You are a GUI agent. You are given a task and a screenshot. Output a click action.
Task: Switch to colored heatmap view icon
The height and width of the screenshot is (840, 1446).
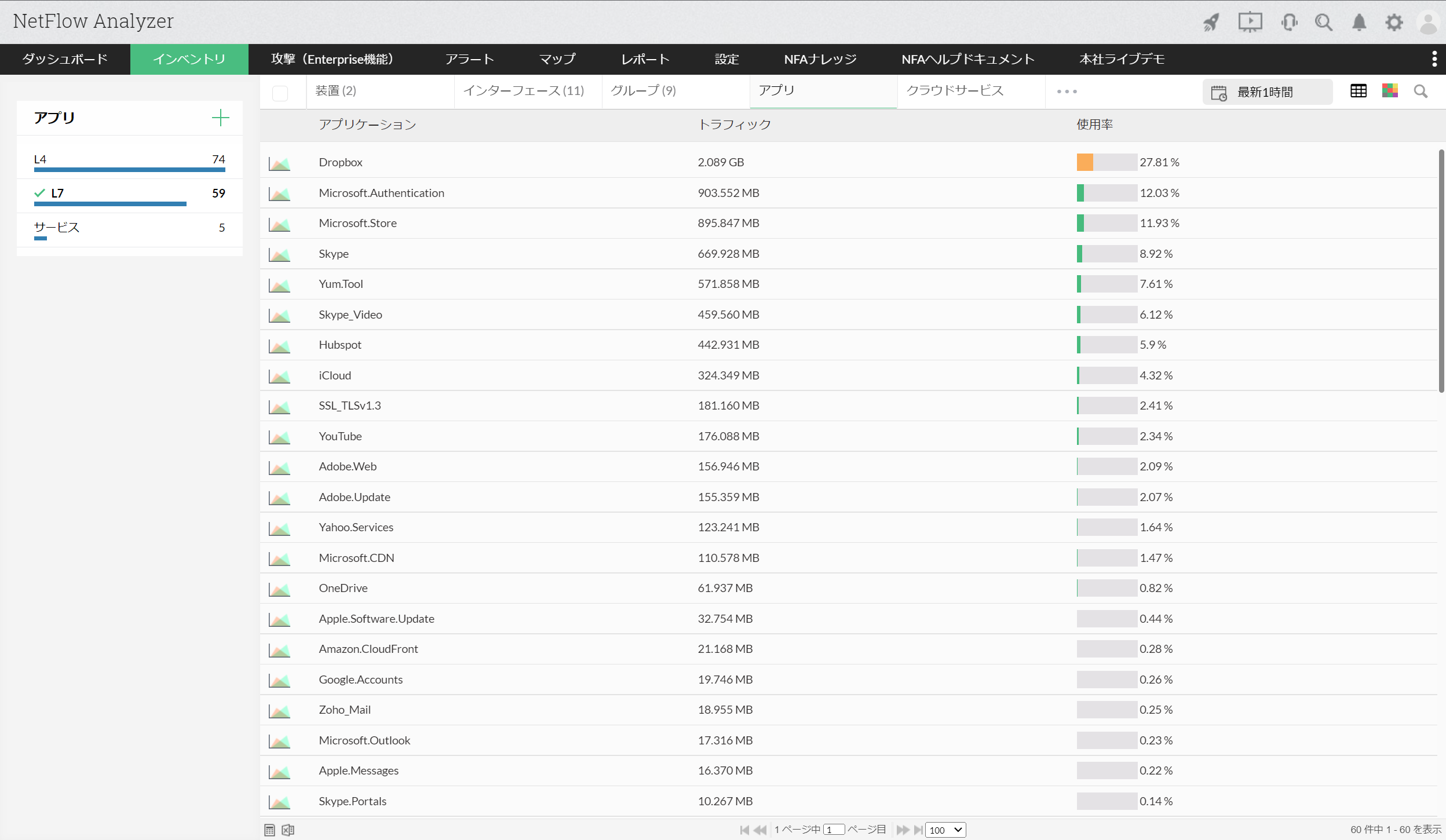coord(1390,91)
